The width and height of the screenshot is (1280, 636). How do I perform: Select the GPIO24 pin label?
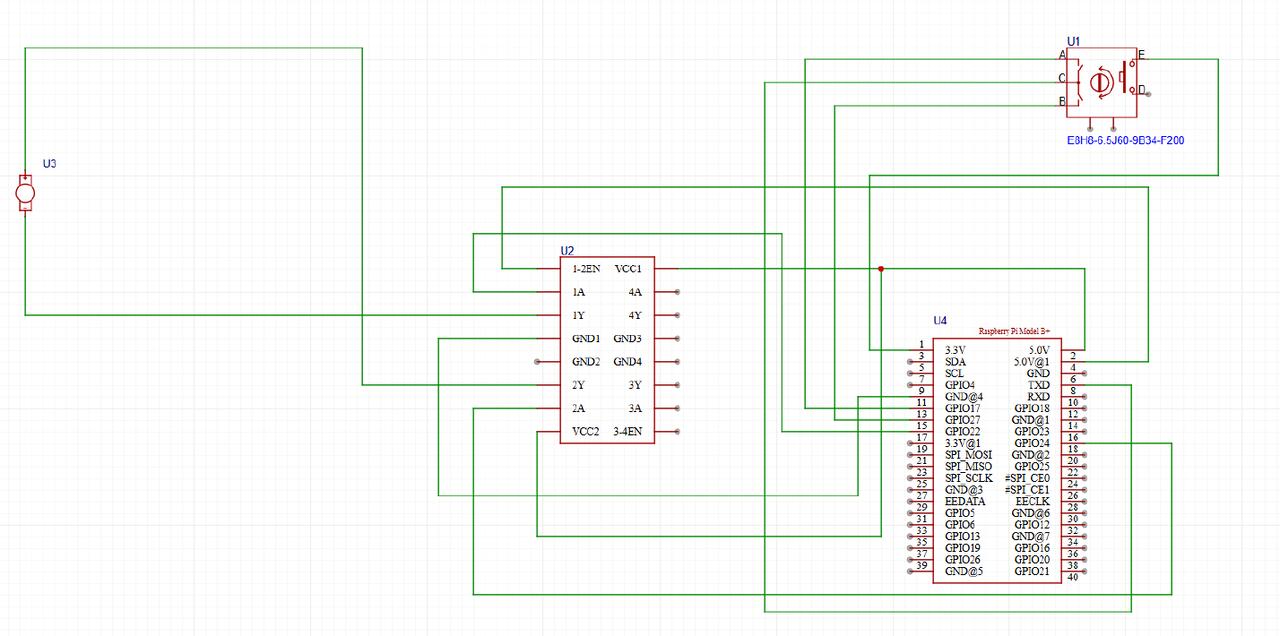coord(1032,443)
